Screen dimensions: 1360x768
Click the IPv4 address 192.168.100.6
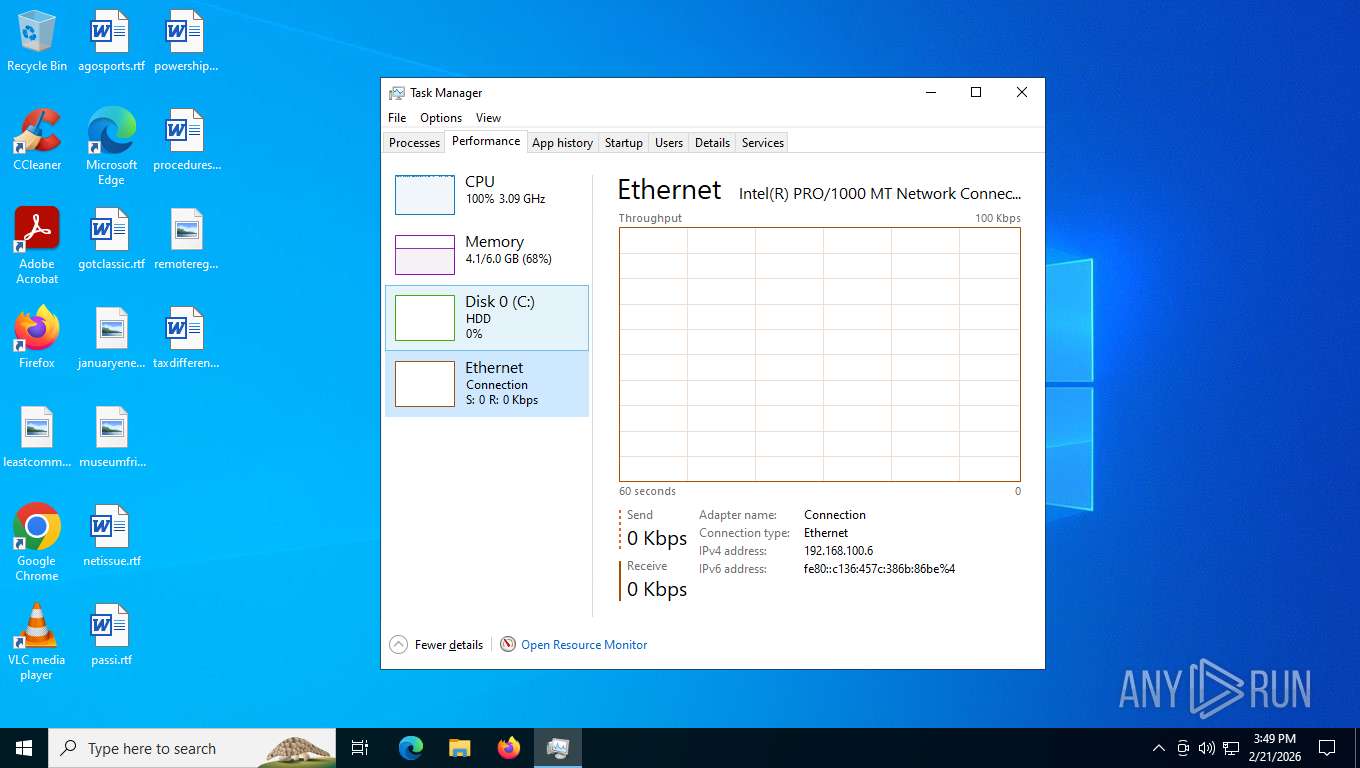coord(838,551)
